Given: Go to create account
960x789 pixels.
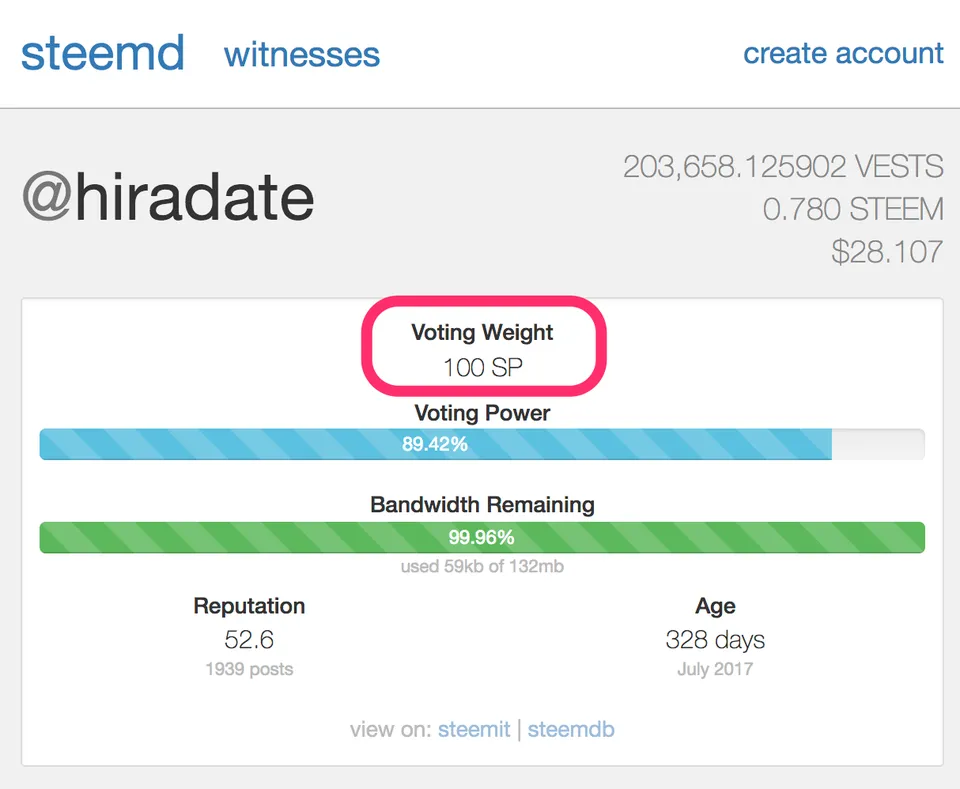Looking at the screenshot, I should (843, 53).
